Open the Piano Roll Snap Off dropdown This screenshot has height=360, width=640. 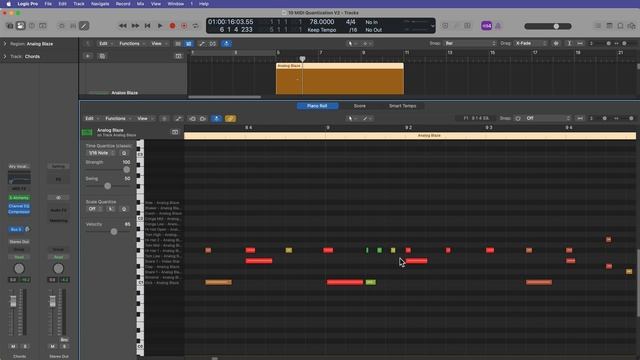pos(547,118)
